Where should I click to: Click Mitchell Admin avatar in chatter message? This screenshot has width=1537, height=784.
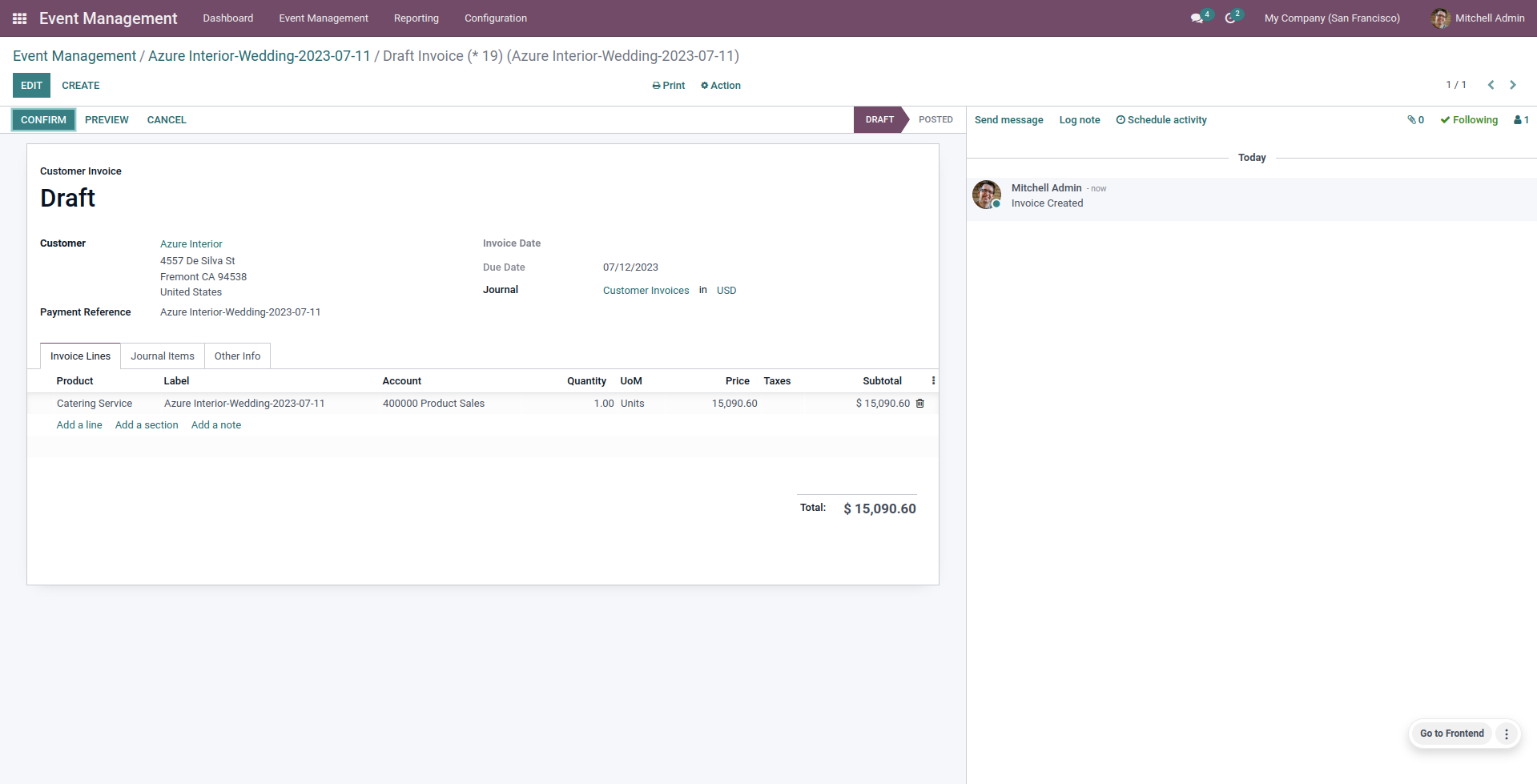point(987,195)
